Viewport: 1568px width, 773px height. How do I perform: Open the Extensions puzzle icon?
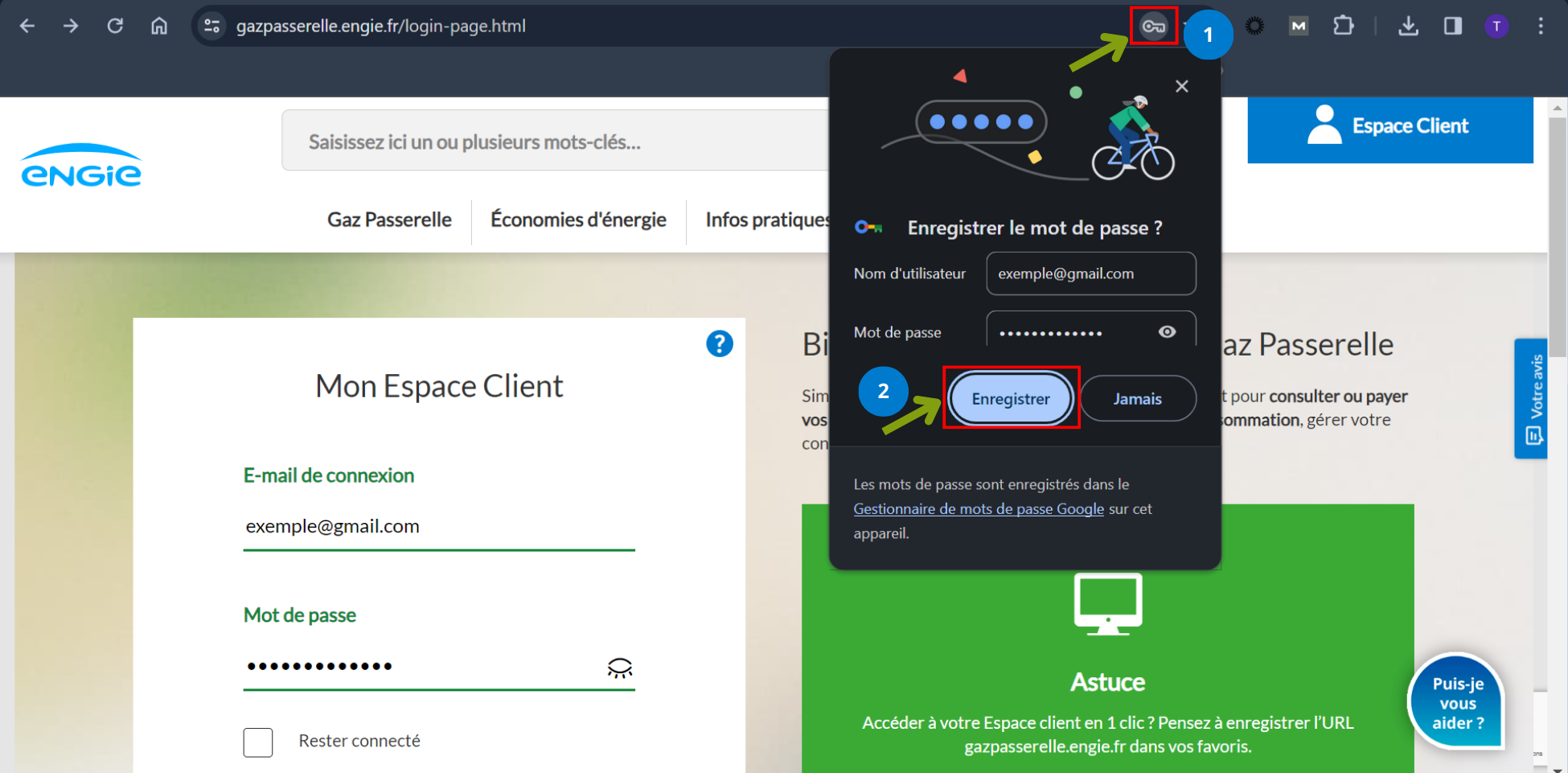pos(1343,26)
